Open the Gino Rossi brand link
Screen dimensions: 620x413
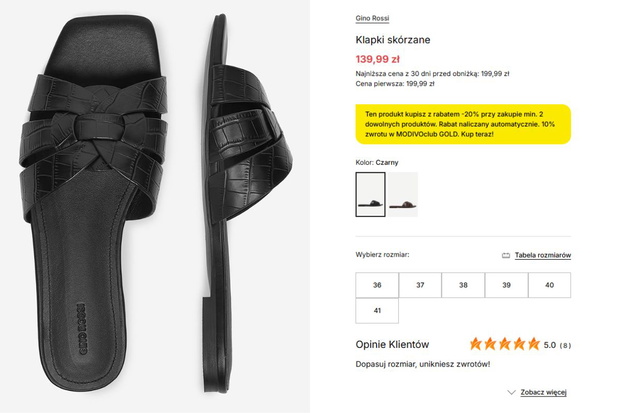click(372, 18)
